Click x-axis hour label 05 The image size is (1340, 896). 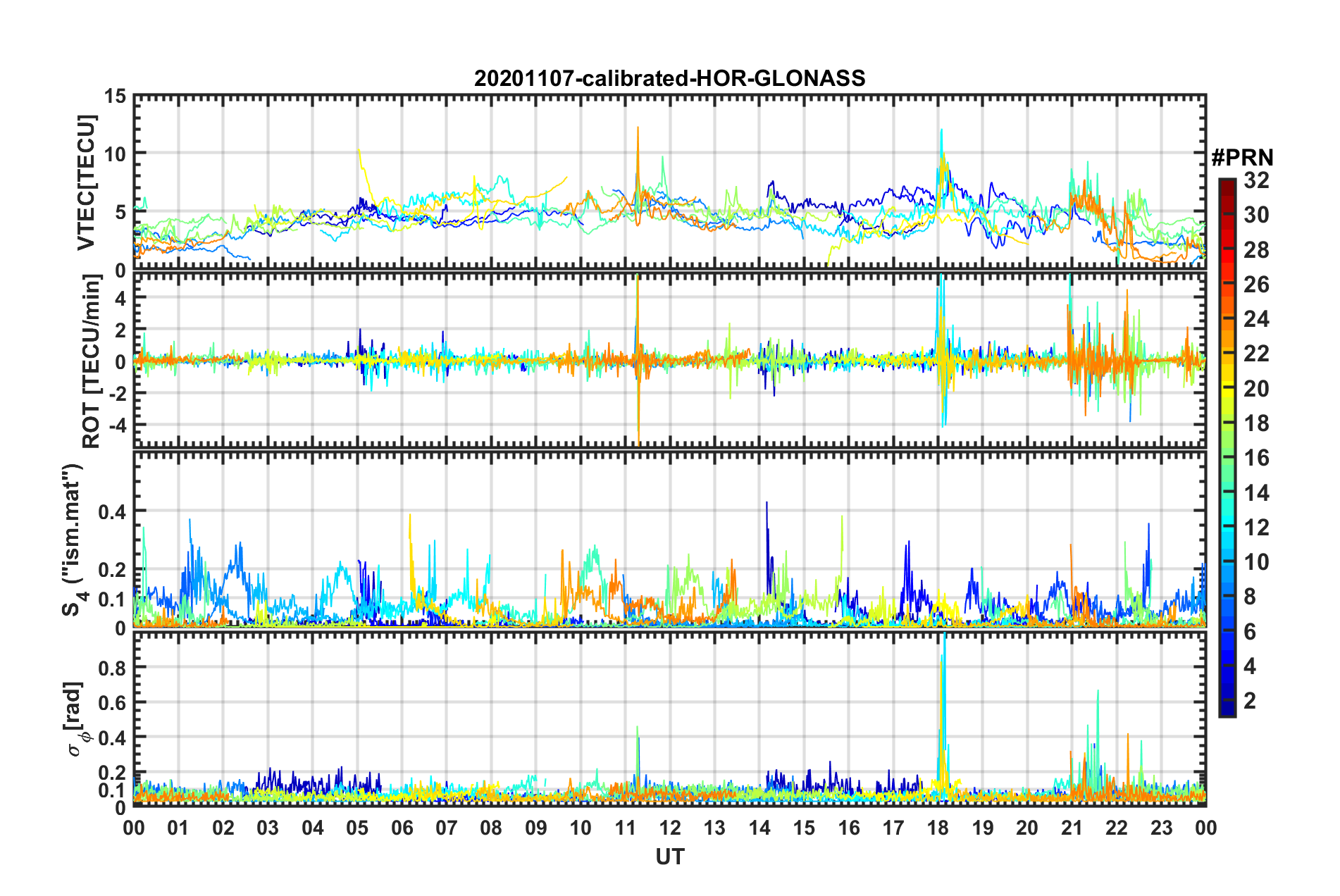coord(357,828)
